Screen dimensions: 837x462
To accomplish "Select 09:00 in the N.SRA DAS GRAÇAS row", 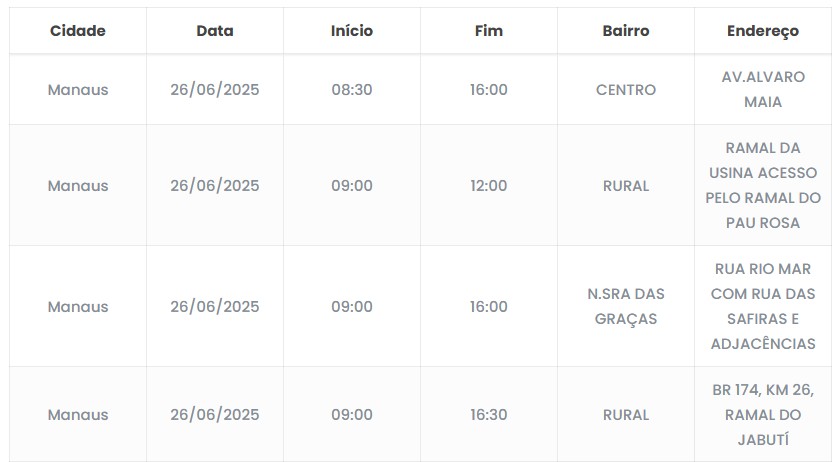I will point(352,307).
